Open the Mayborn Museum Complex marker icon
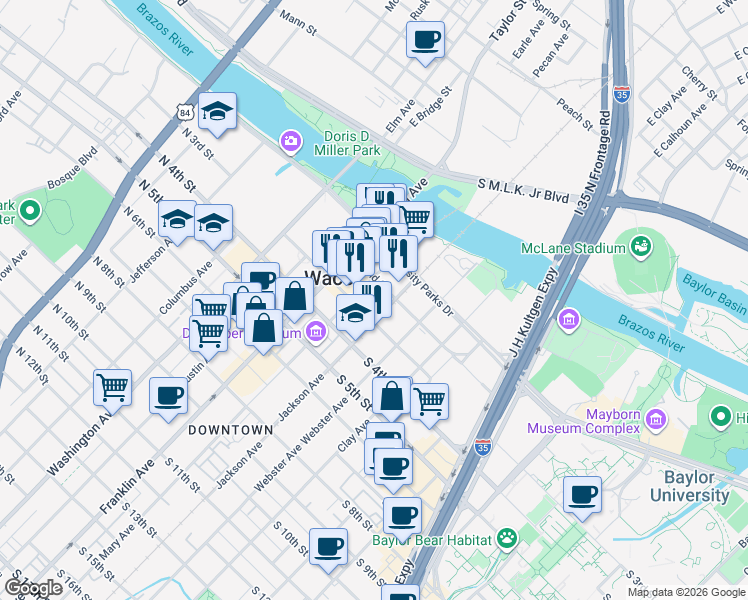Image resolution: width=748 pixels, height=600 pixels. coord(656,419)
